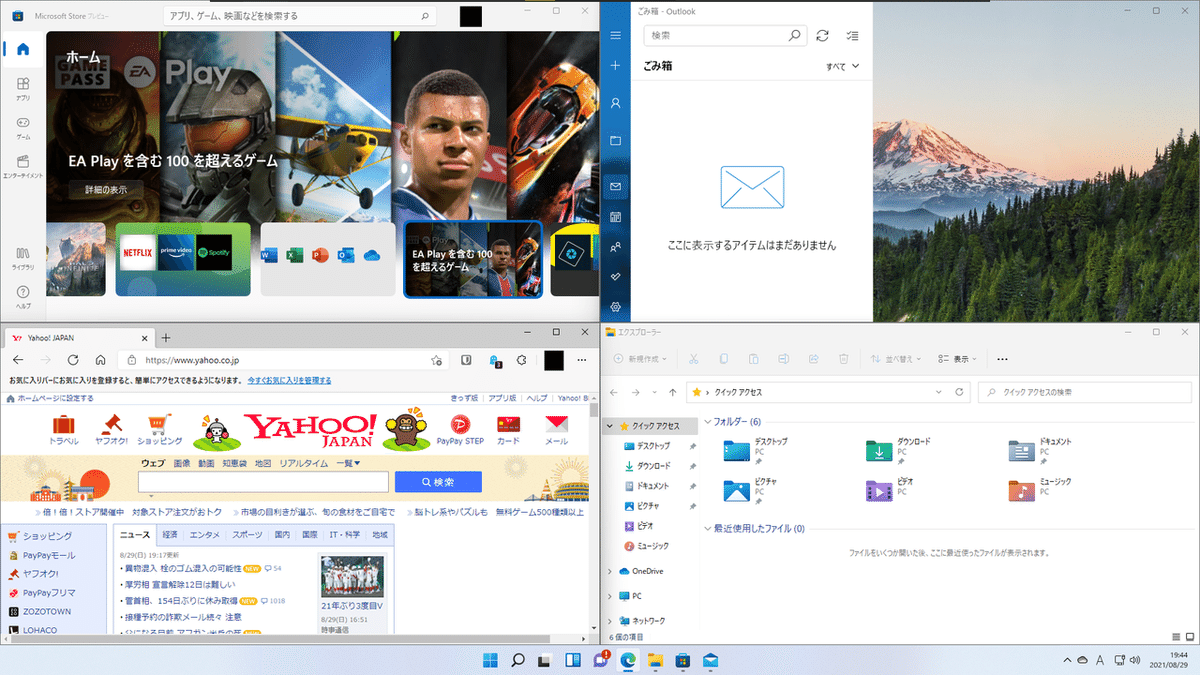Reload the Yahoo! JAPAN page
This screenshot has height=675, width=1200.
coord(73,360)
